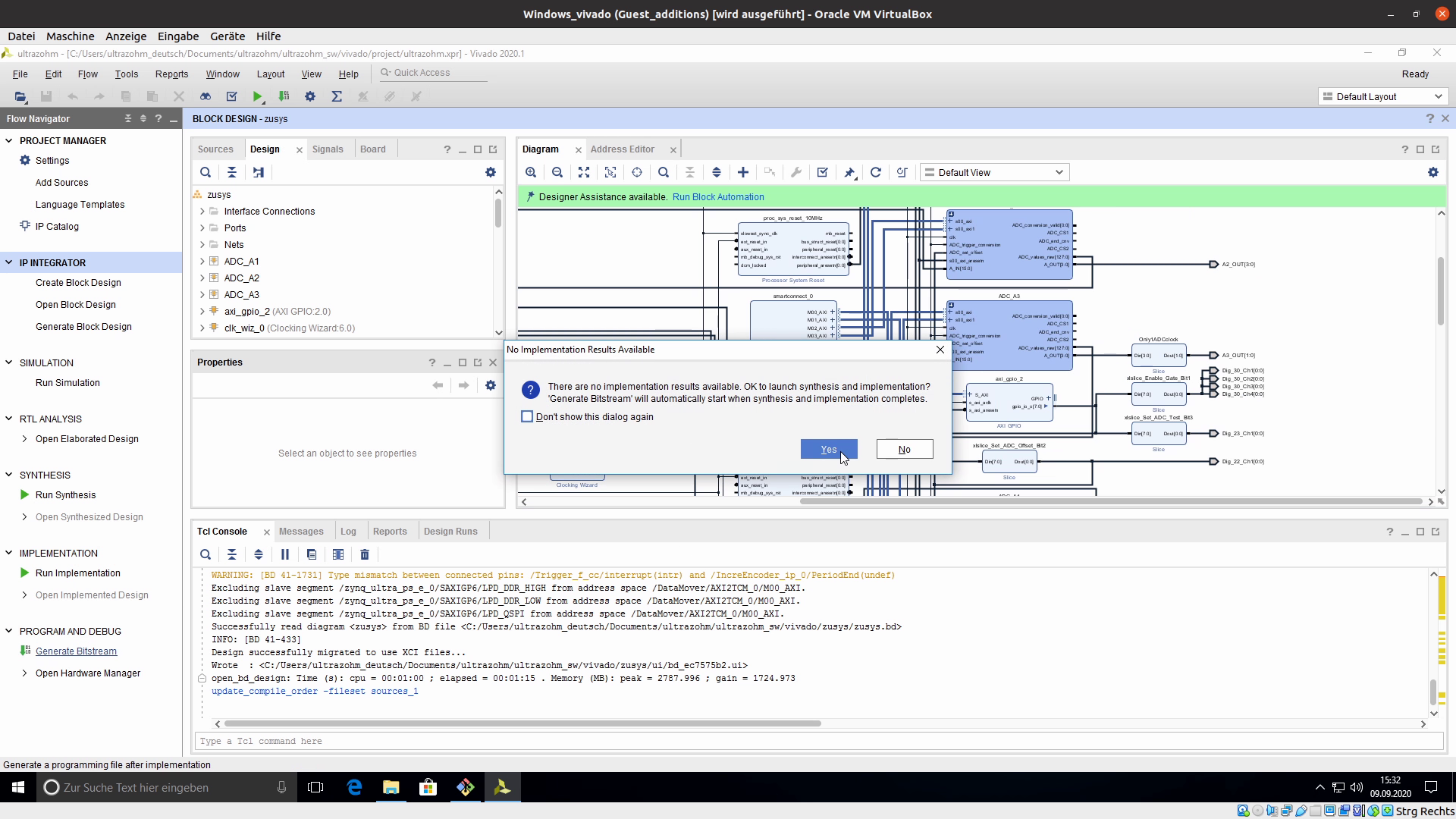Click the Run green play icon in main toolbar
This screenshot has height=819, width=1456.
coord(258,96)
